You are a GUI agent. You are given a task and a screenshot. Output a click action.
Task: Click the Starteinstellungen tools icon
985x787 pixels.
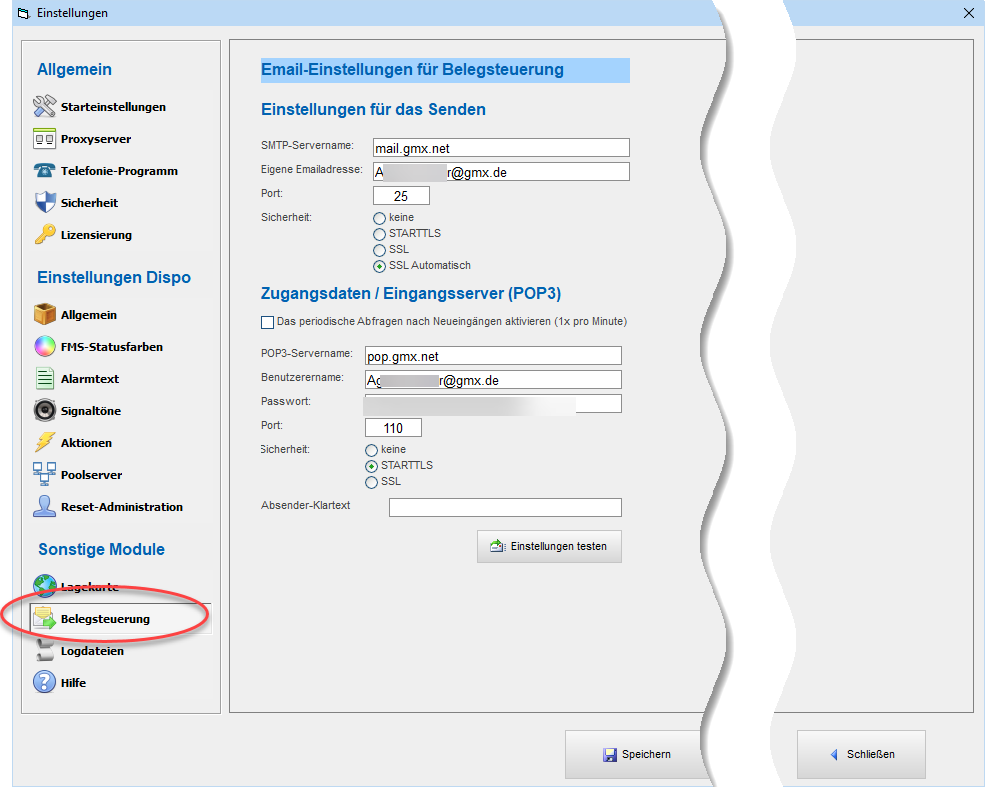pos(44,107)
